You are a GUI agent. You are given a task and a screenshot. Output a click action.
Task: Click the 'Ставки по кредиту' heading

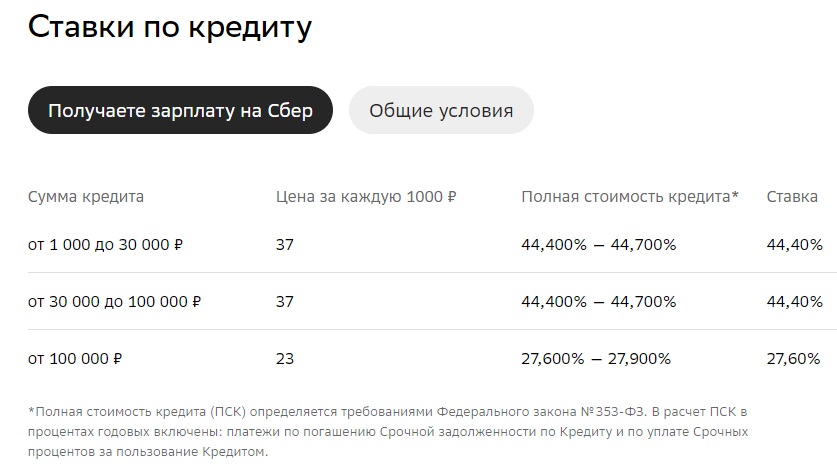170,27
